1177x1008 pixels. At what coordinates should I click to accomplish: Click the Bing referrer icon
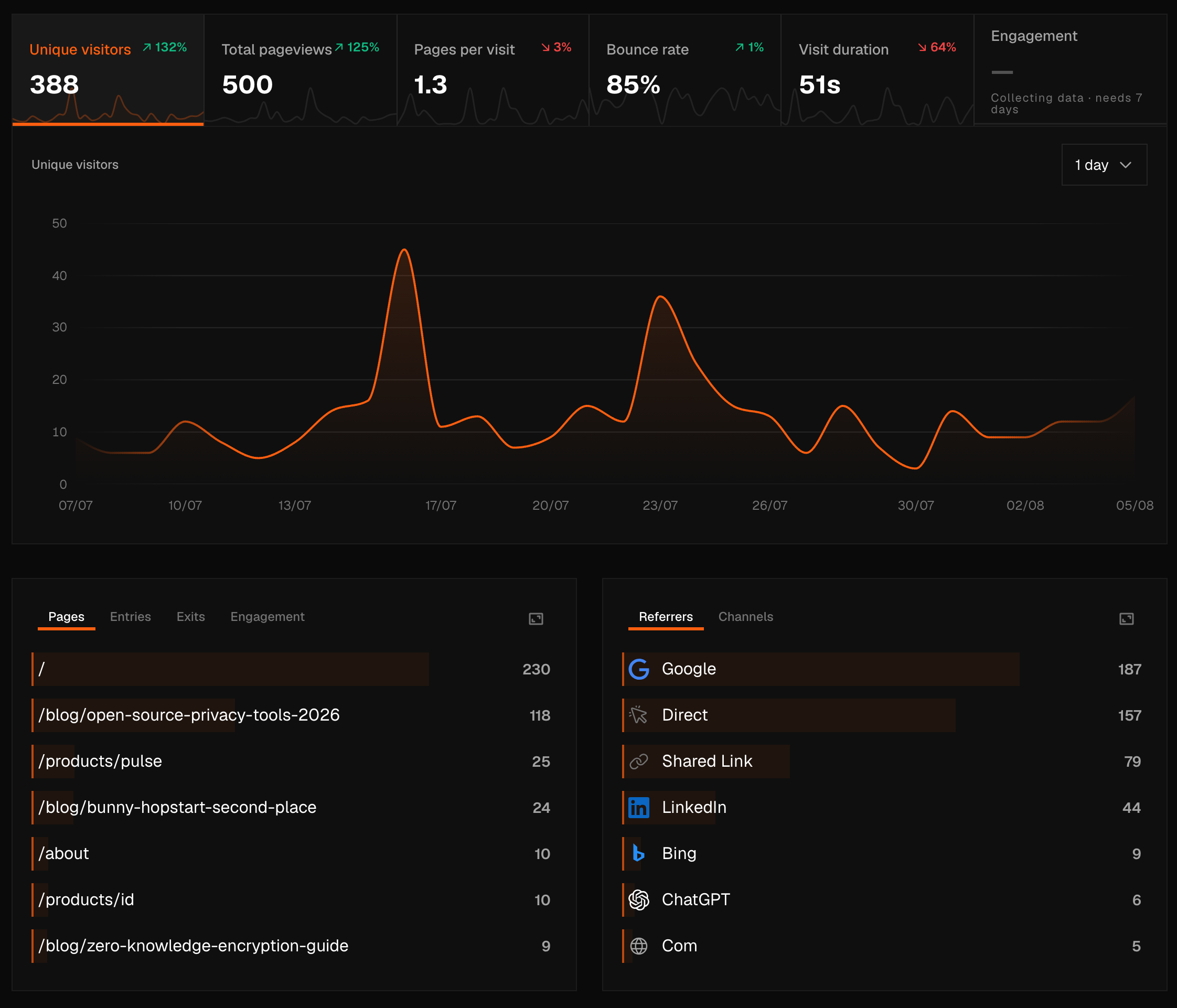(638, 853)
